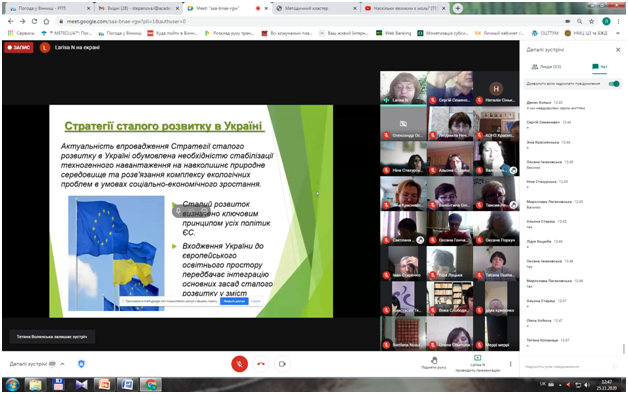Open the Всі комунальні пла... bookmark
The height and width of the screenshot is (394, 628).
tap(287, 33)
